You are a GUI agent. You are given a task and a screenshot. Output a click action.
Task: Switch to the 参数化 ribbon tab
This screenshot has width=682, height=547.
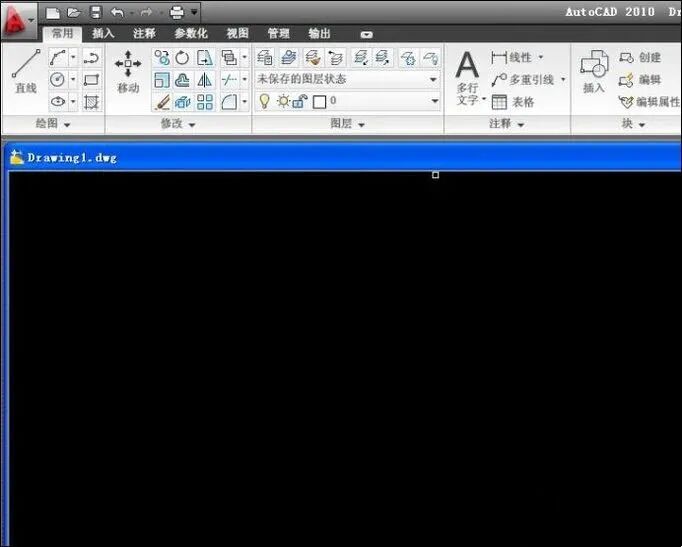[191, 33]
